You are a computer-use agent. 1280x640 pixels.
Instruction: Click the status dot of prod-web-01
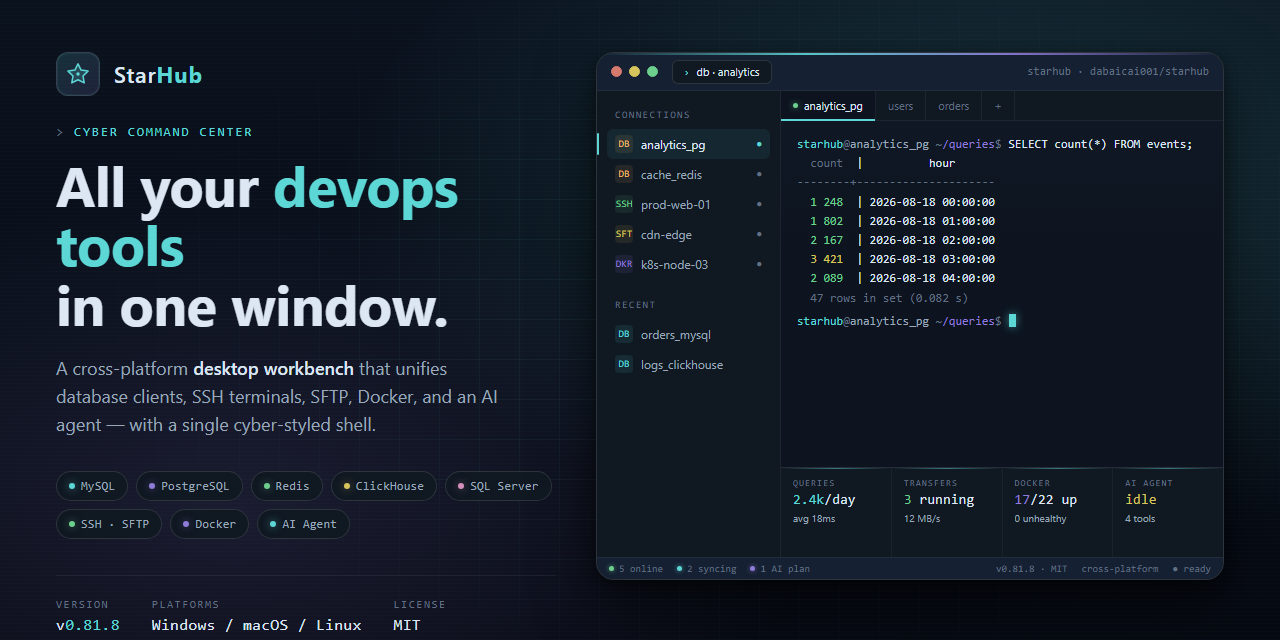[x=759, y=205]
